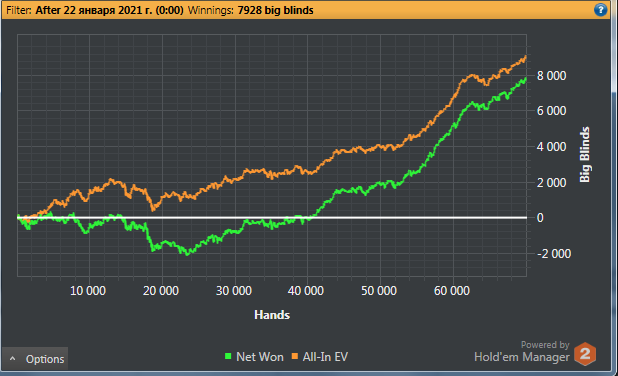Click the Filter date text in header
This screenshot has height=376, width=618.
point(109,10)
